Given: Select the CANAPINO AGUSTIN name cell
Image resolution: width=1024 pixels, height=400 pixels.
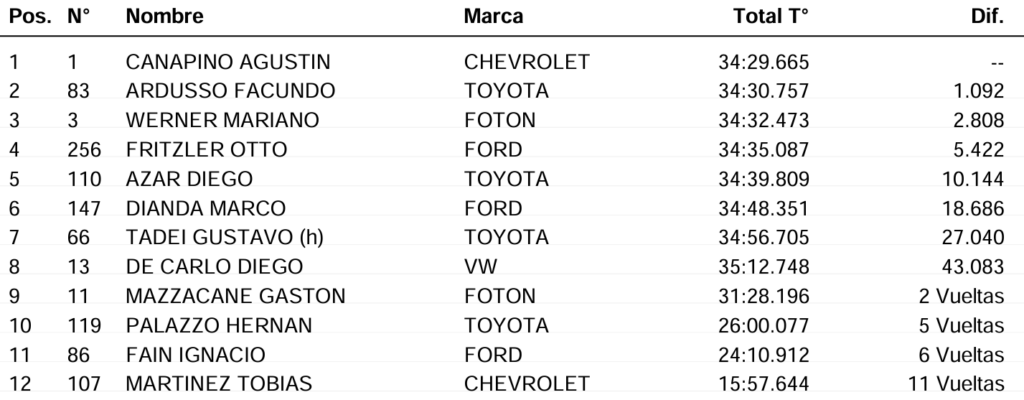Looking at the screenshot, I should 228,62.
